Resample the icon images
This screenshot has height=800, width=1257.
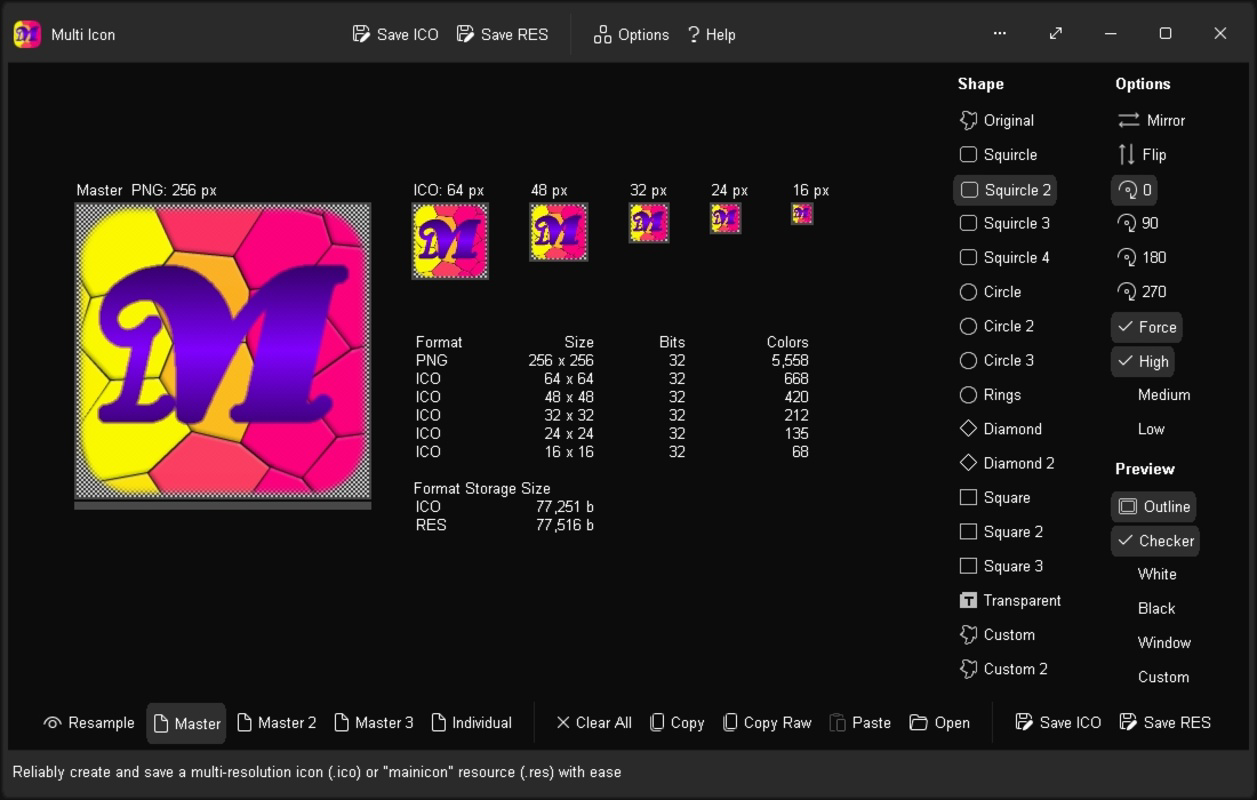click(x=88, y=722)
